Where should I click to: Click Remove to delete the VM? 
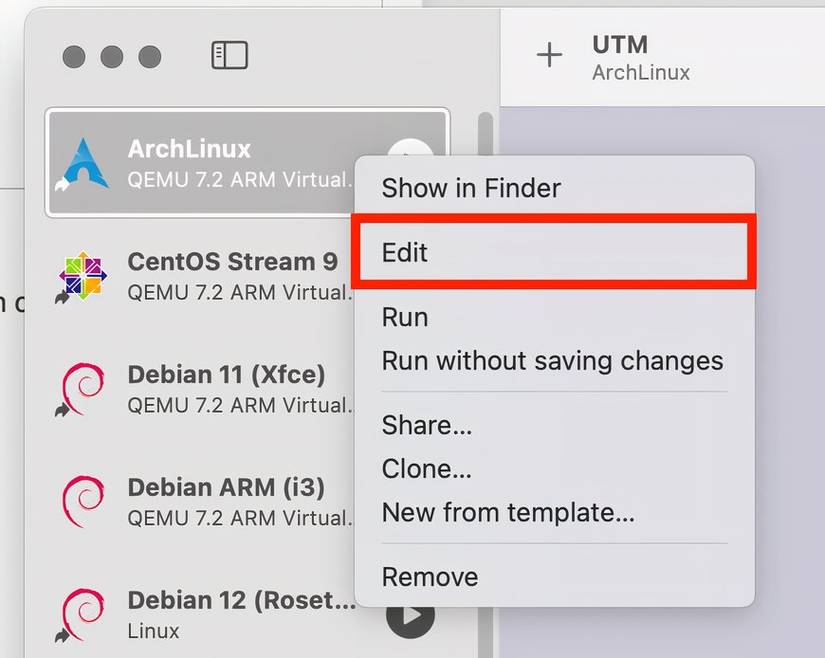tap(430, 577)
